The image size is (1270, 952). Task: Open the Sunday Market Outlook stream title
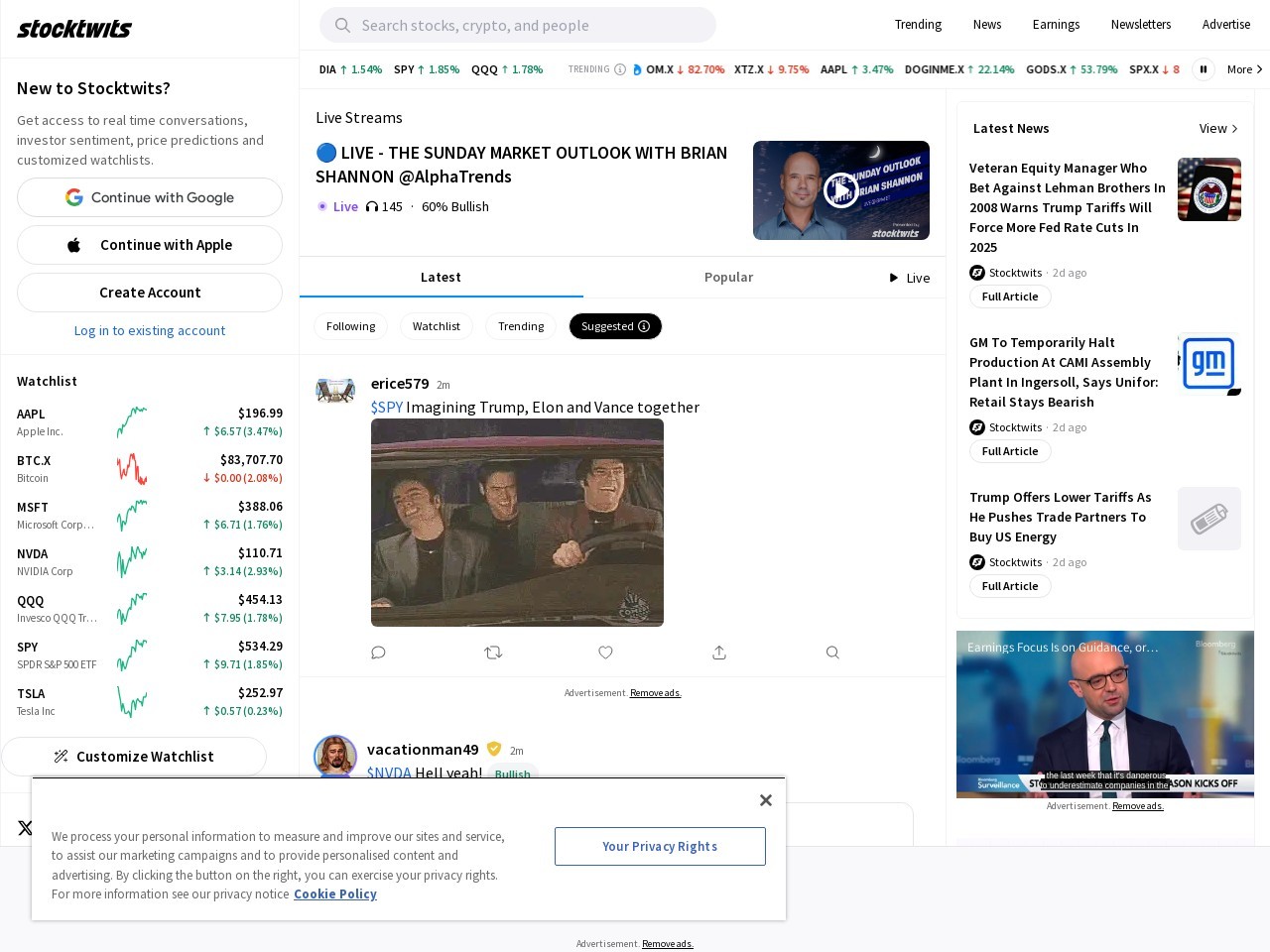[x=522, y=165]
